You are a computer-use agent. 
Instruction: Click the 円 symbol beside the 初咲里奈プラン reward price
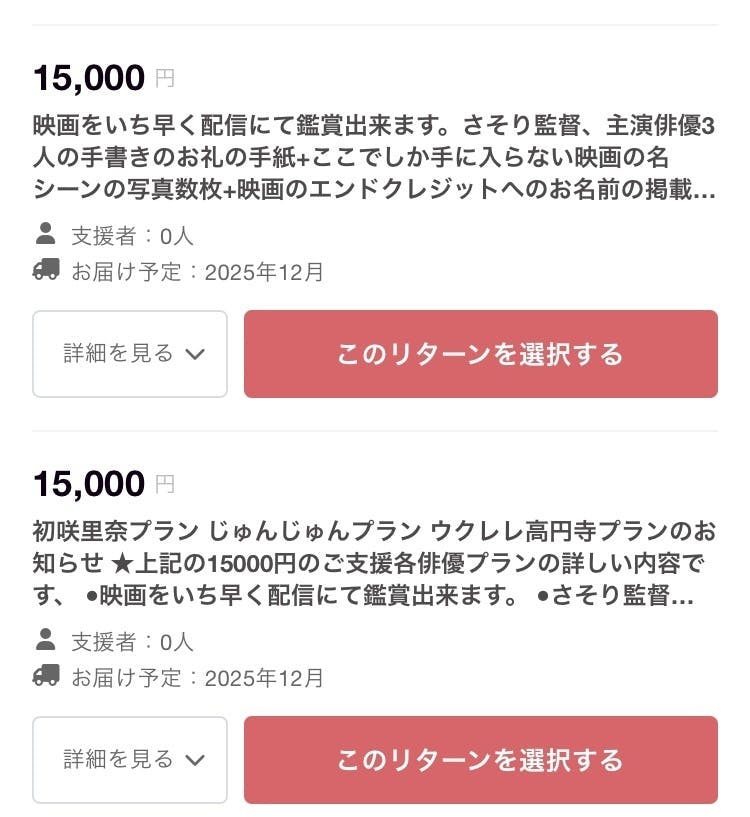click(x=165, y=484)
